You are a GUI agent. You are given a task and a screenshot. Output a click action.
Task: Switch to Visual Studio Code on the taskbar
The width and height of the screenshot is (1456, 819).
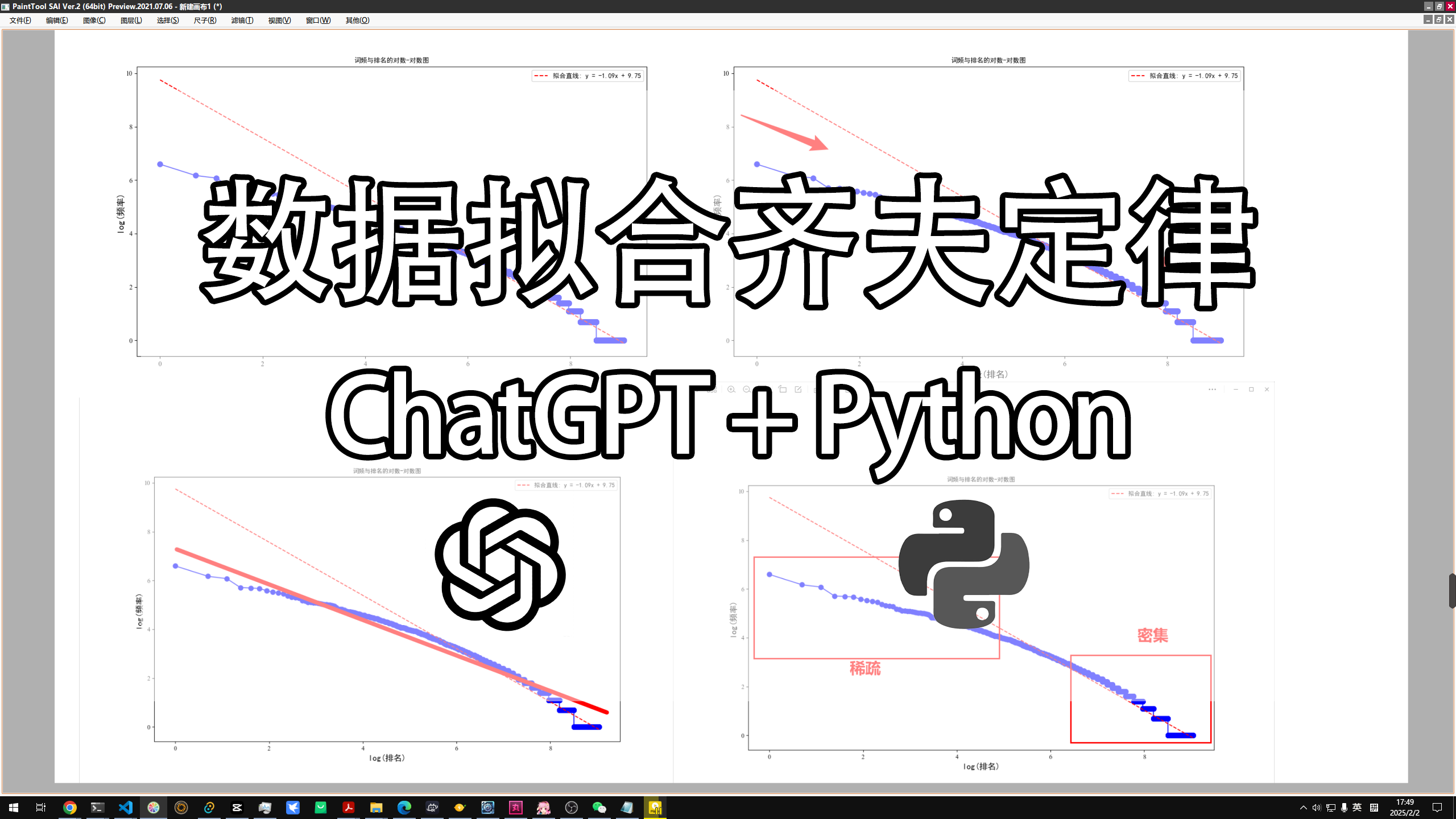125,807
